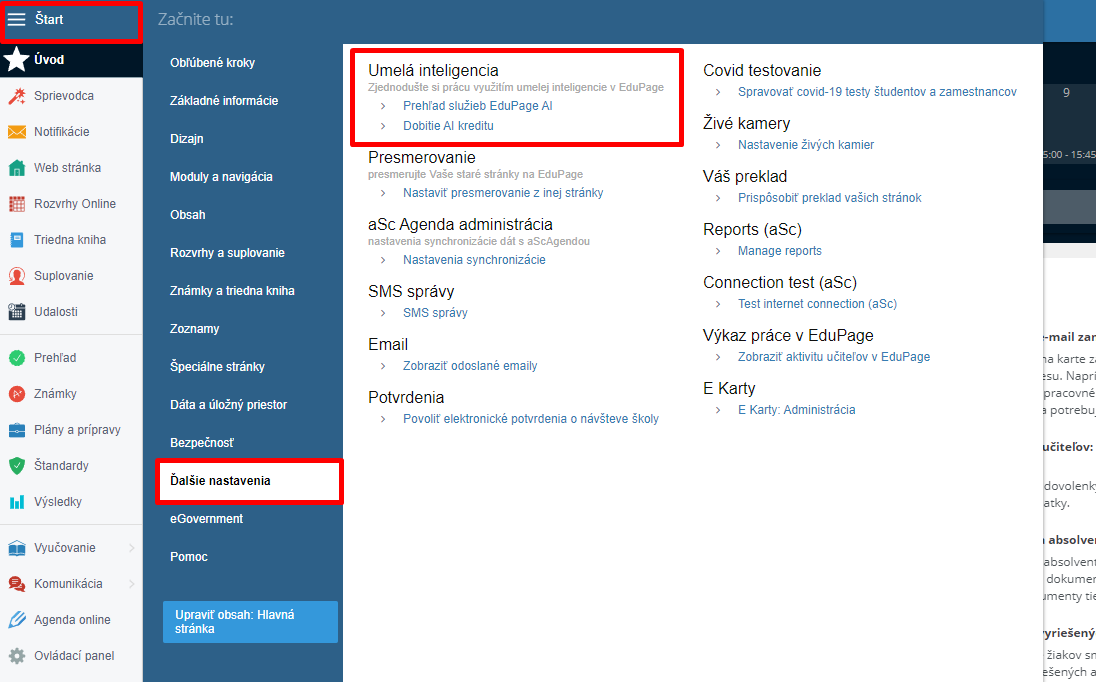Select Dáta a úložný priestor section

[229, 405]
